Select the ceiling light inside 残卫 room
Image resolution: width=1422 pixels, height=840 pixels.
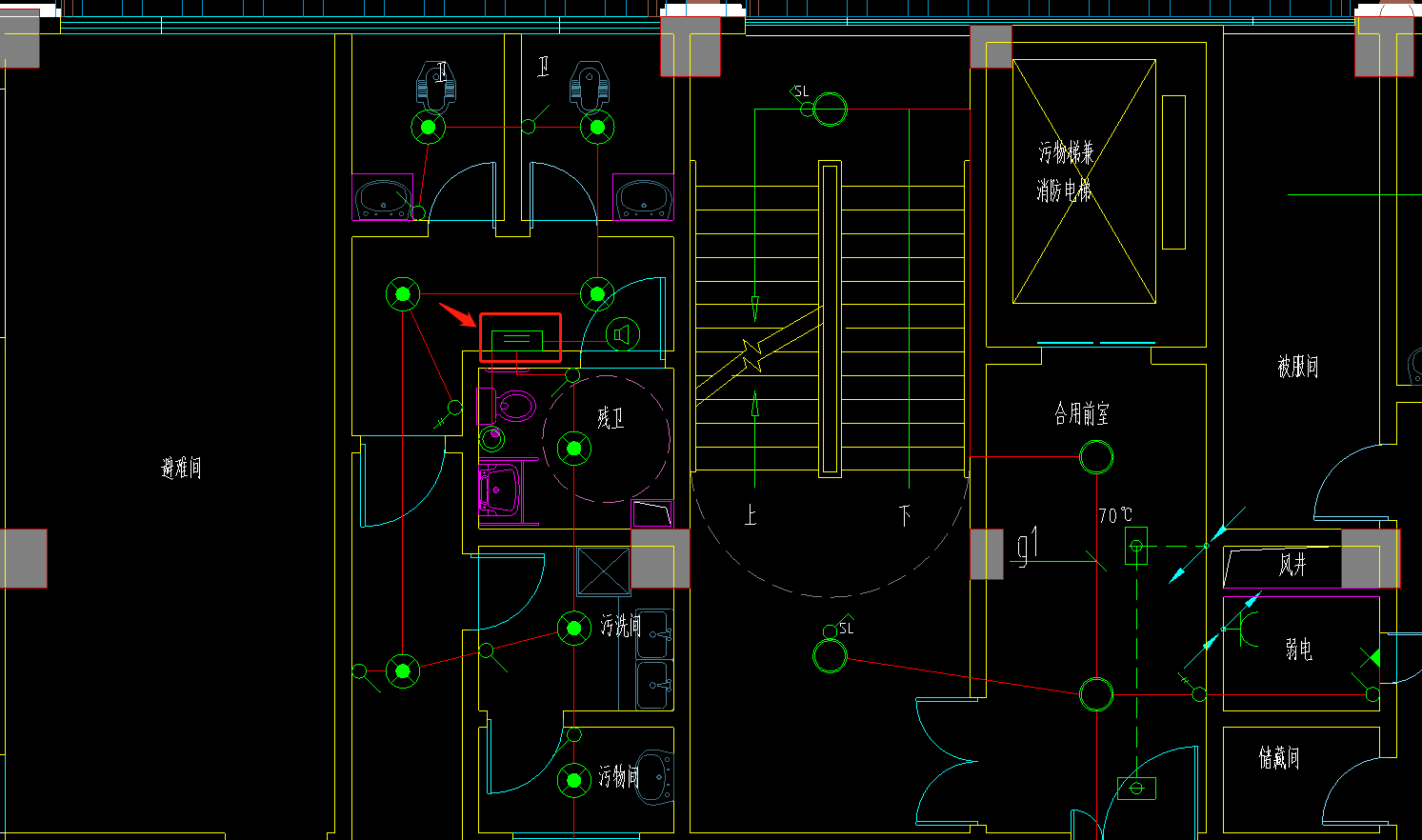pyautogui.click(x=574, y=448)
